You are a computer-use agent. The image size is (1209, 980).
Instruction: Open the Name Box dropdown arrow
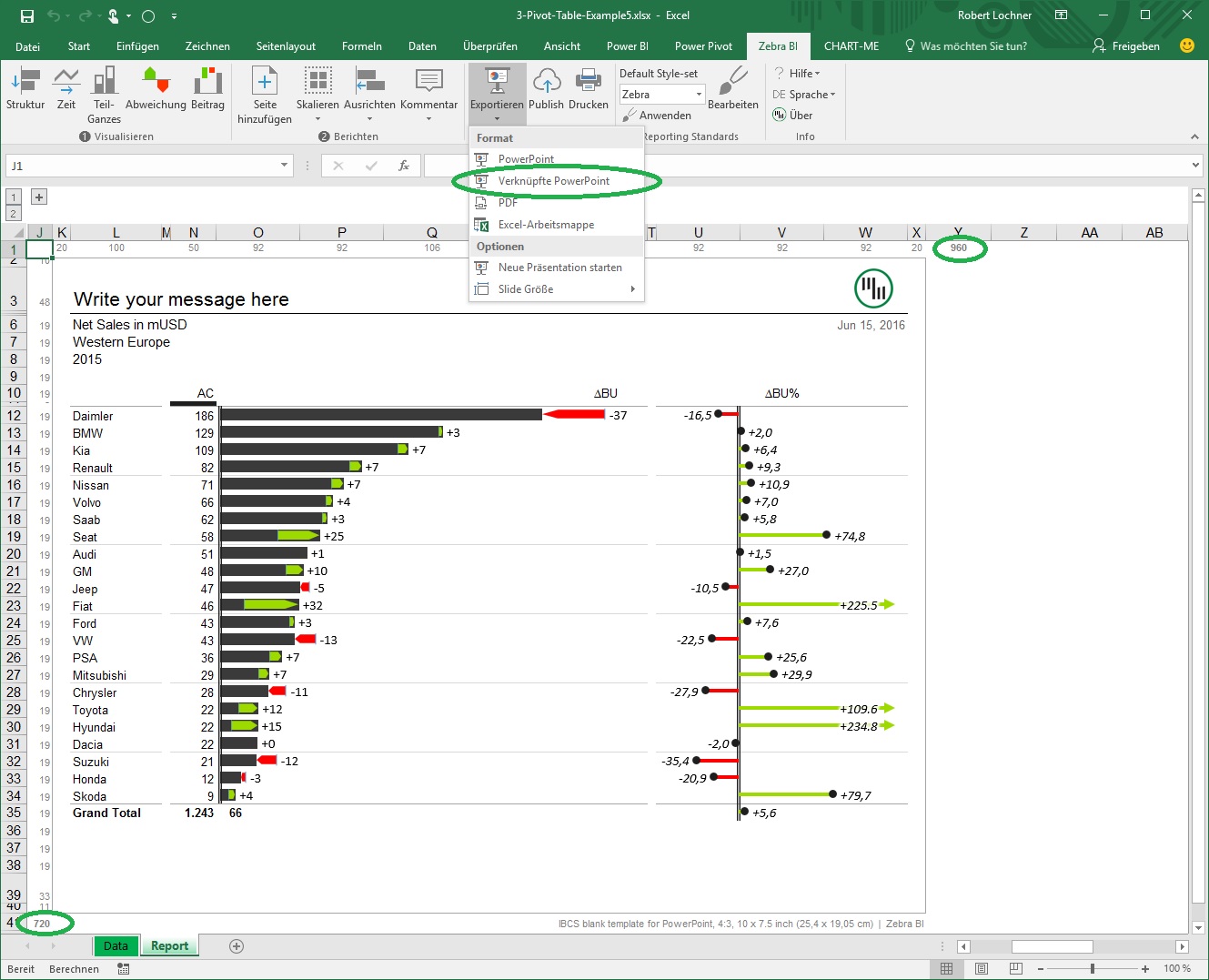coord(284,166)
